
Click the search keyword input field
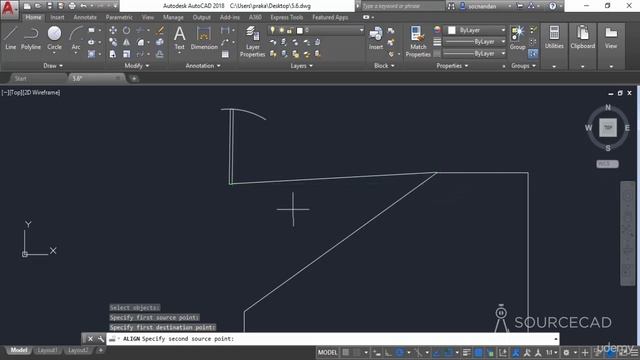coord(402,6)
